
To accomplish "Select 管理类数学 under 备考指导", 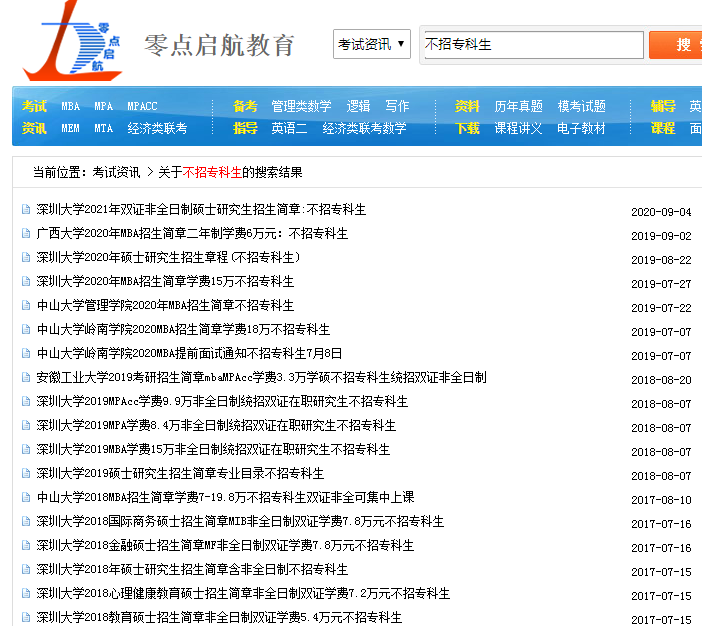I will pos(301,106).
